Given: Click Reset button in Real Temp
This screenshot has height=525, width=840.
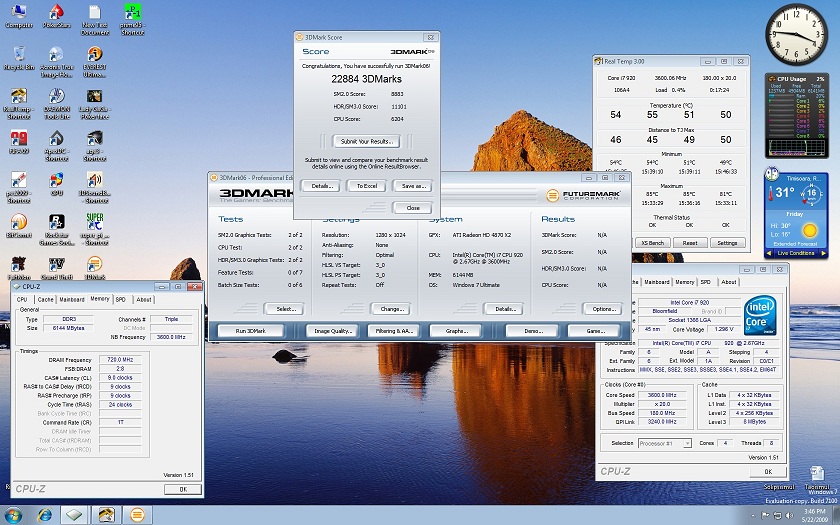Looking at the screenshot, I should (x=689, y=243).
